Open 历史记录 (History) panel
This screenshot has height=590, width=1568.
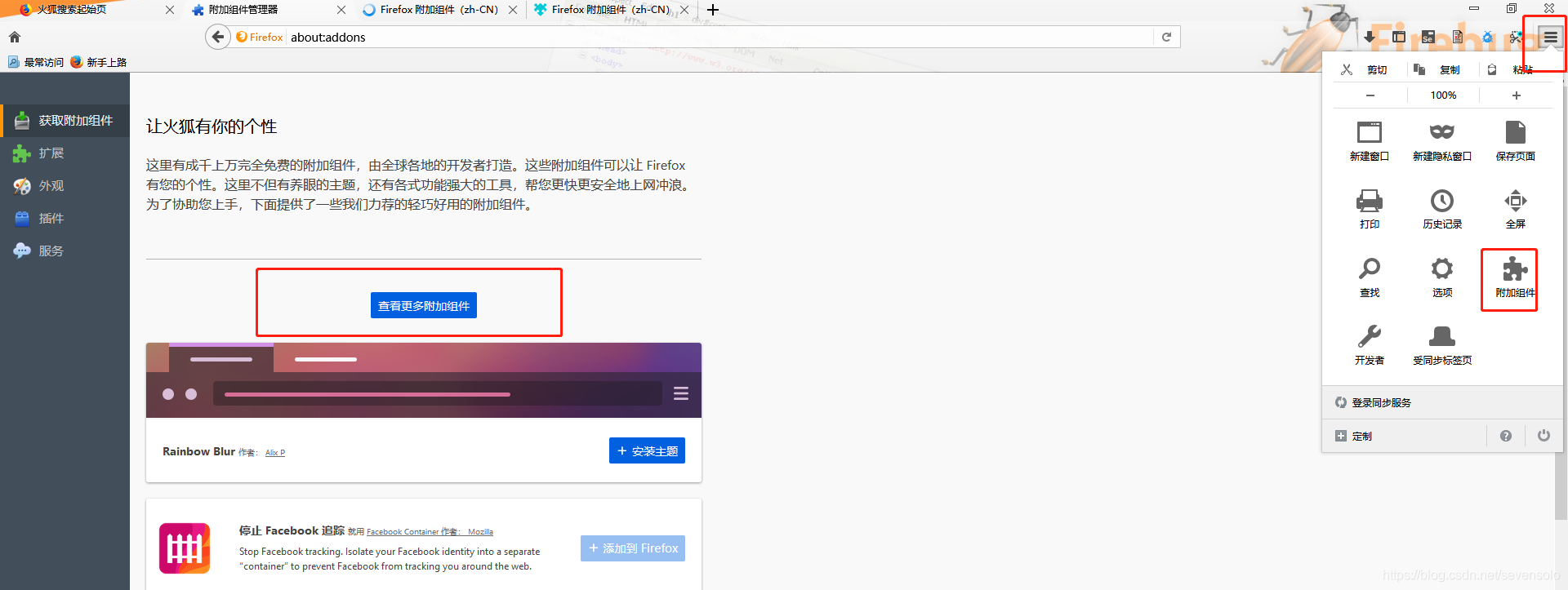tap(1442, 209)
